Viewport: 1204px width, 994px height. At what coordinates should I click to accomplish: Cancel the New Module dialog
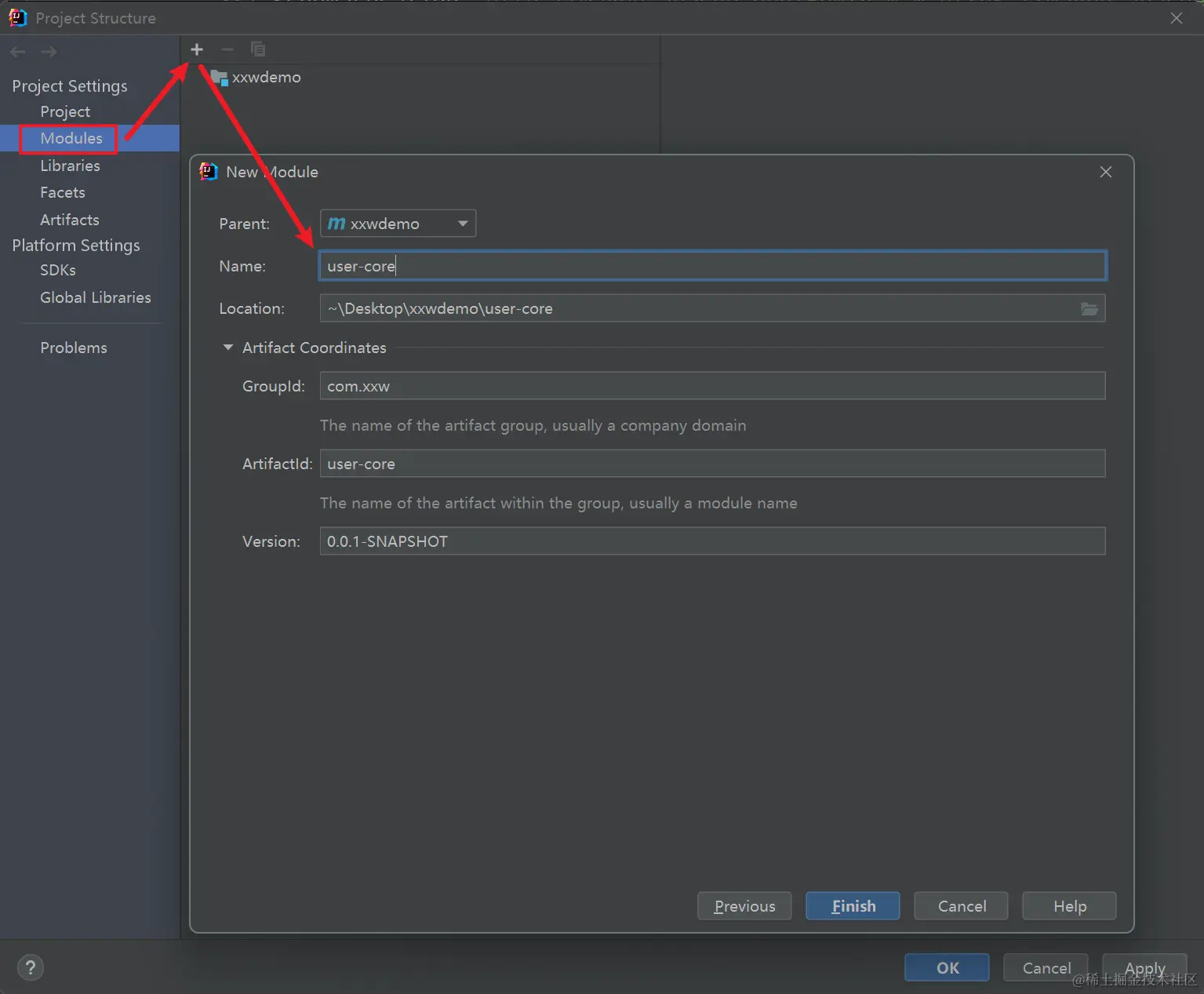tap(961, 906)
